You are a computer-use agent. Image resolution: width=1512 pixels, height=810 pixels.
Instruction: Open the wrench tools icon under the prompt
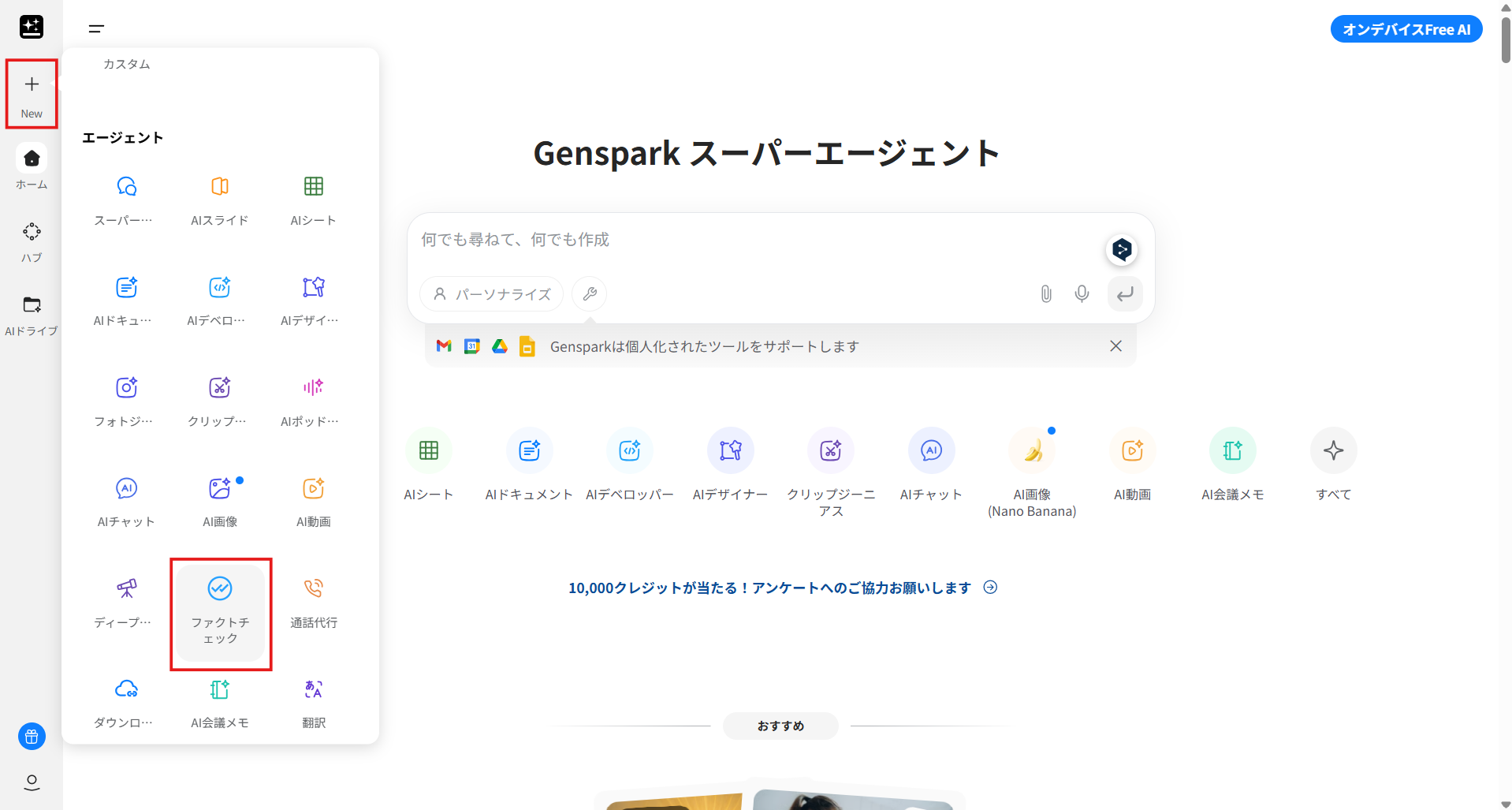[x=589, y=293]
